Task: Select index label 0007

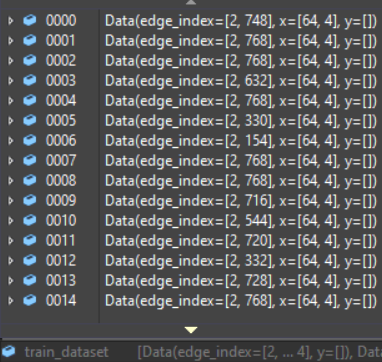Action: (61, 161)
